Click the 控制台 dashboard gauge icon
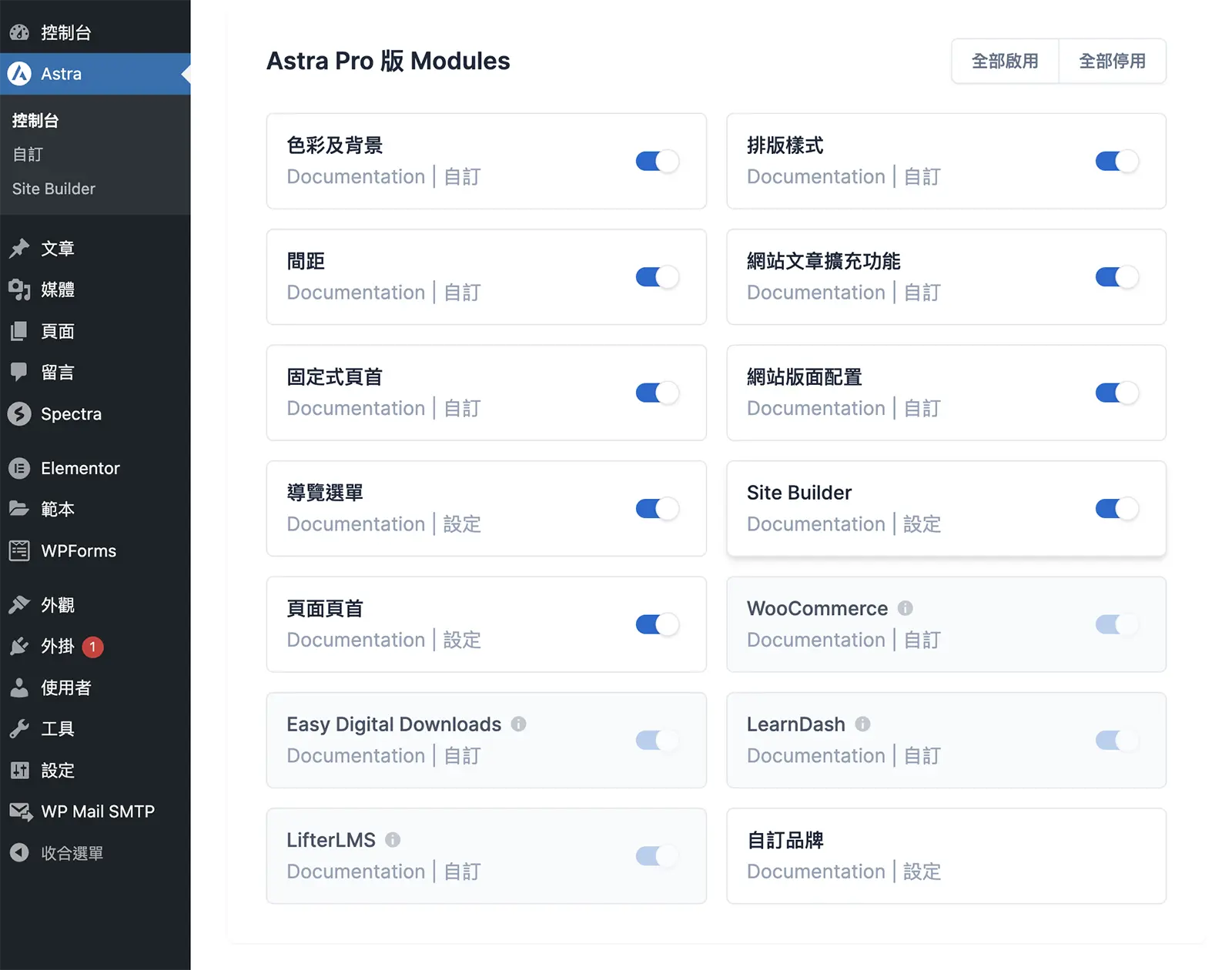Viewport: 1232px width, 970px height. (19, 32)
